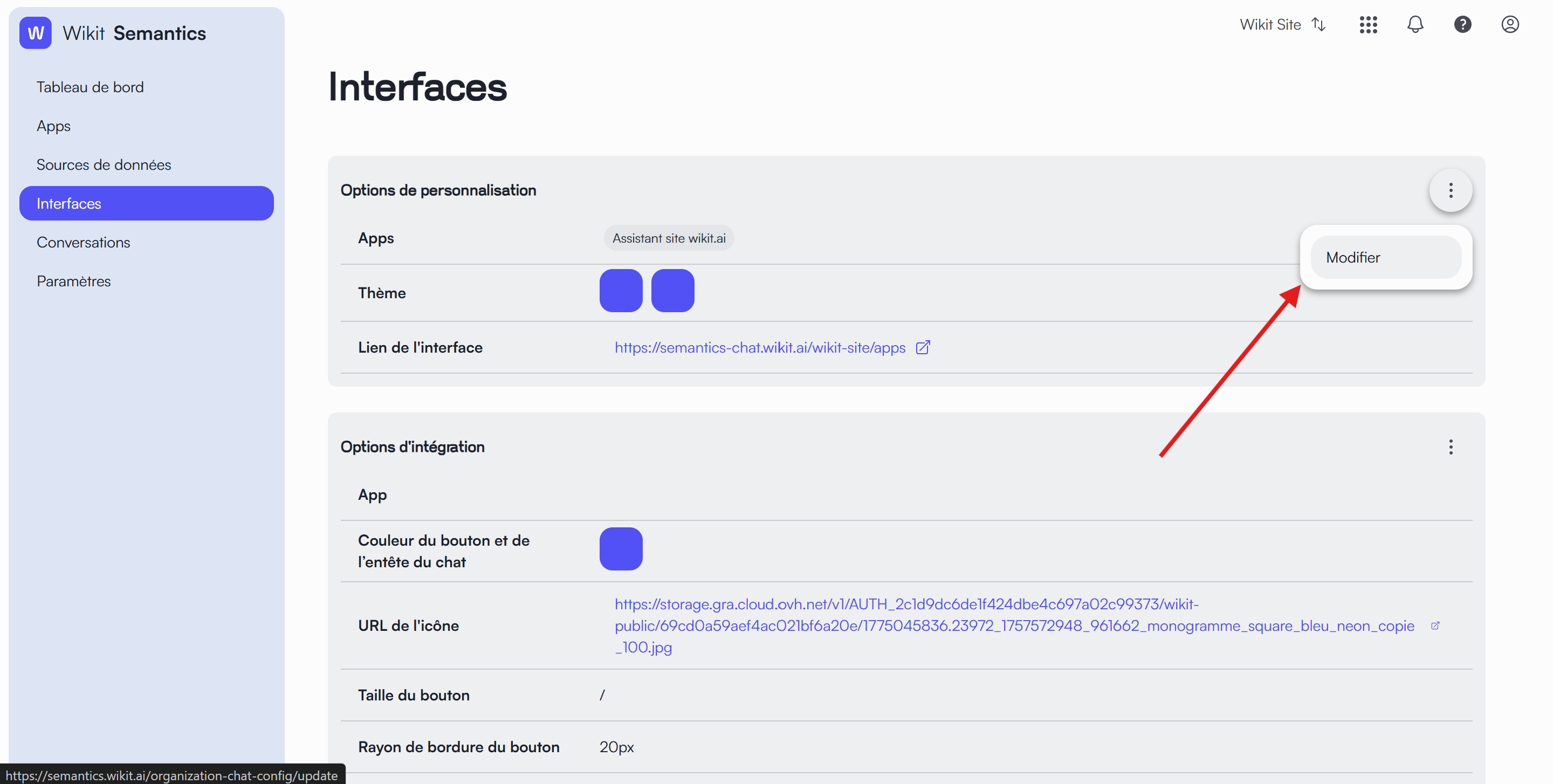Click the Couleur du bouton et de l'entête label

tap(444, 552)
